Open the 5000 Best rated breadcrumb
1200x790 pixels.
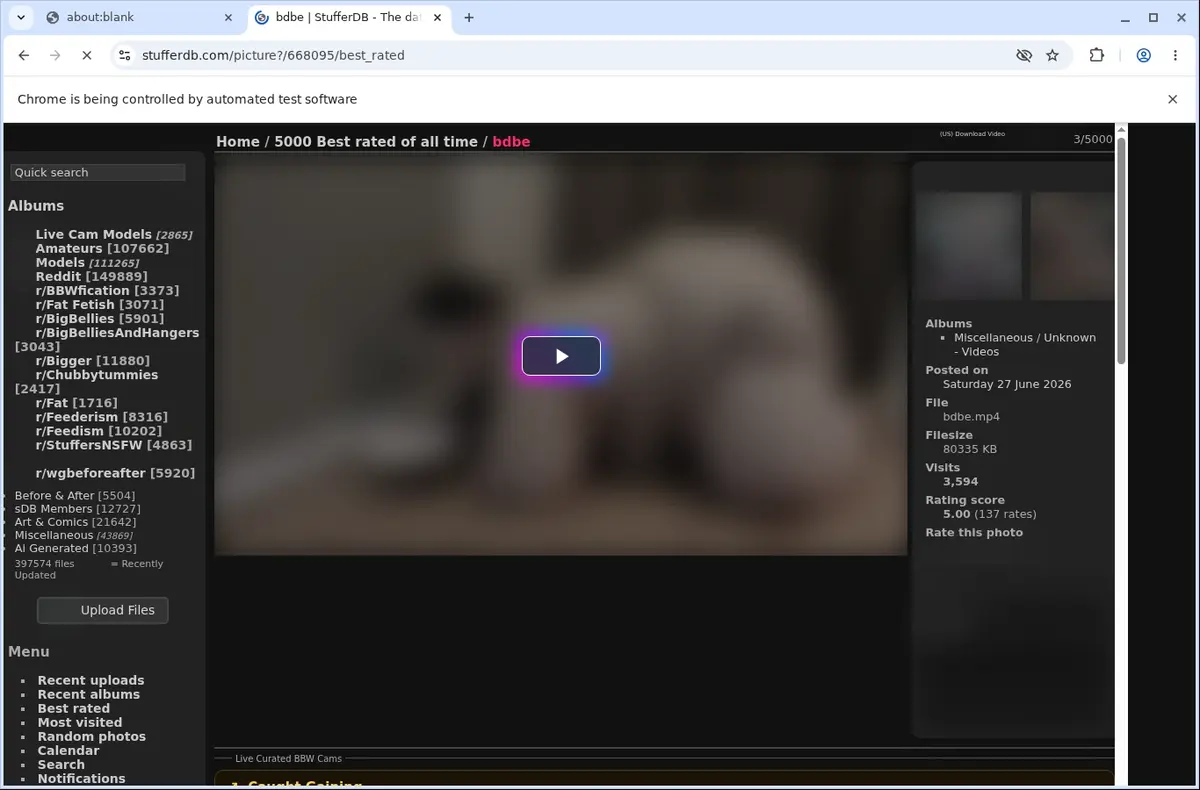pyautogui.click(x=376, y=142)
